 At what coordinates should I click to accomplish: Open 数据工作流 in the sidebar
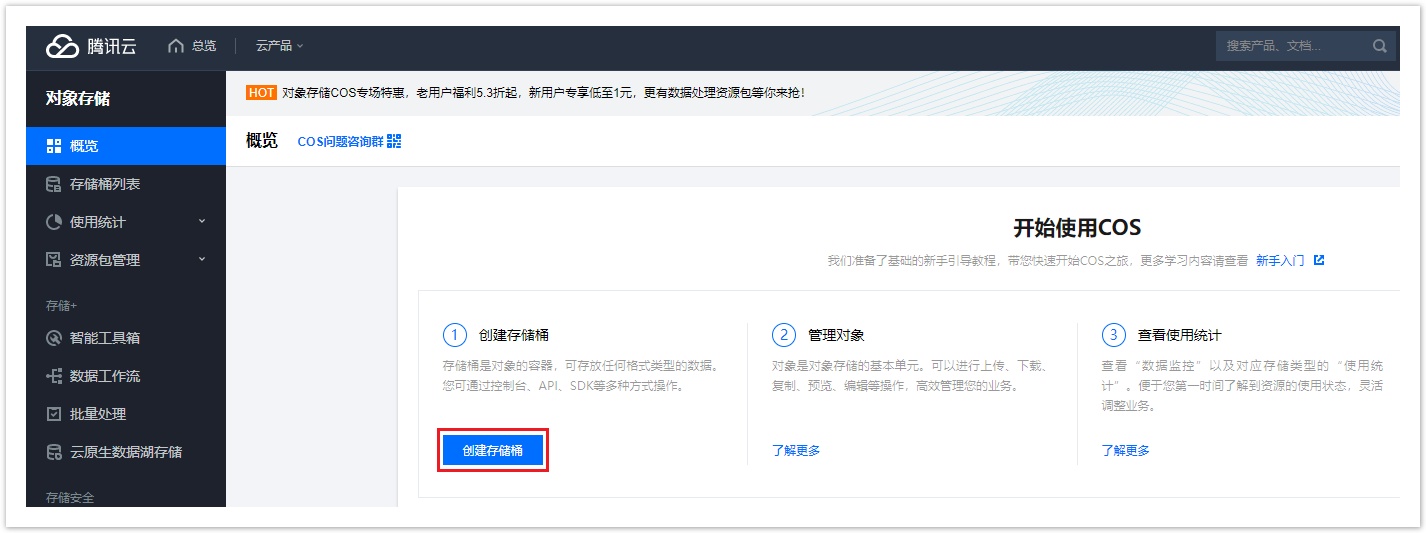(126, 376)
